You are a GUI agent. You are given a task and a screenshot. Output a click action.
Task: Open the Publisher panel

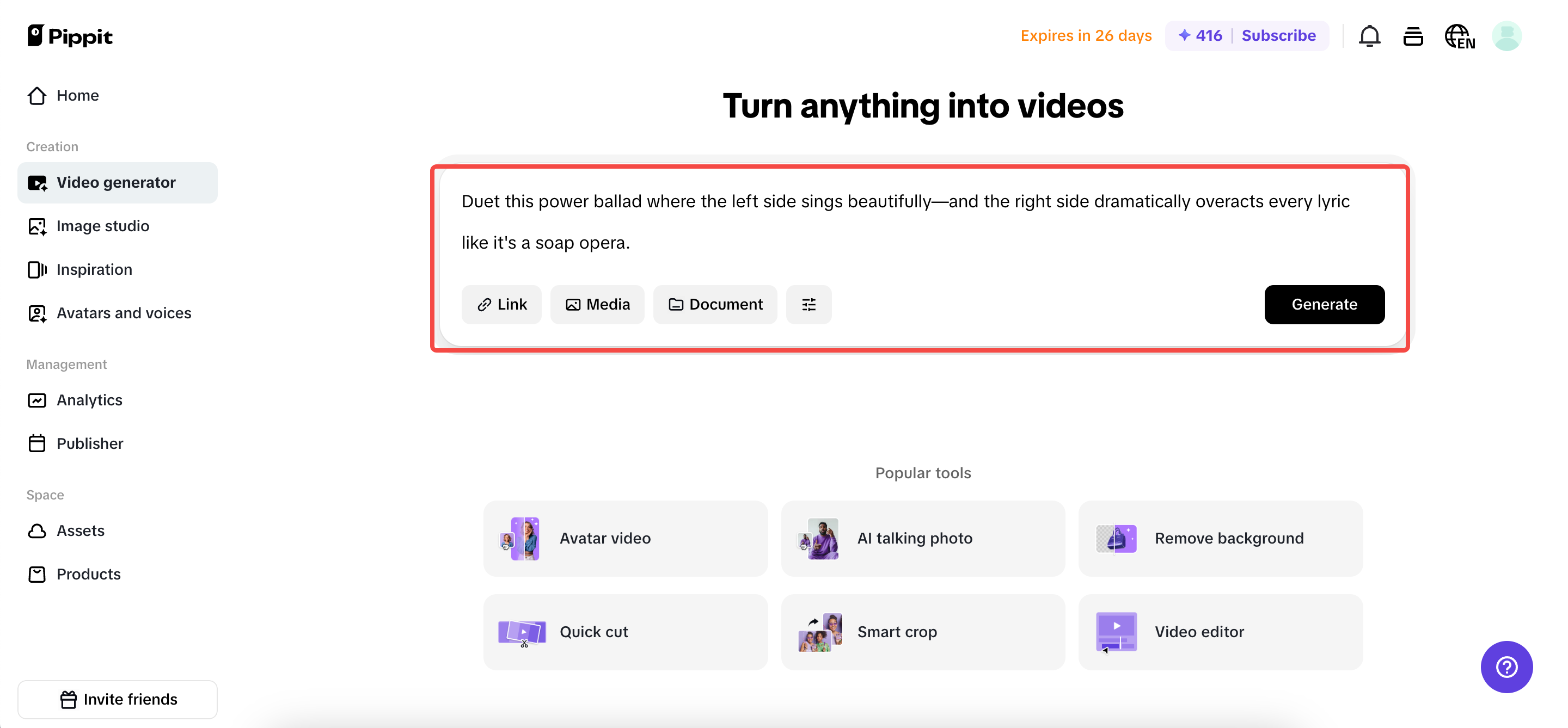click(x=90, y=443)
